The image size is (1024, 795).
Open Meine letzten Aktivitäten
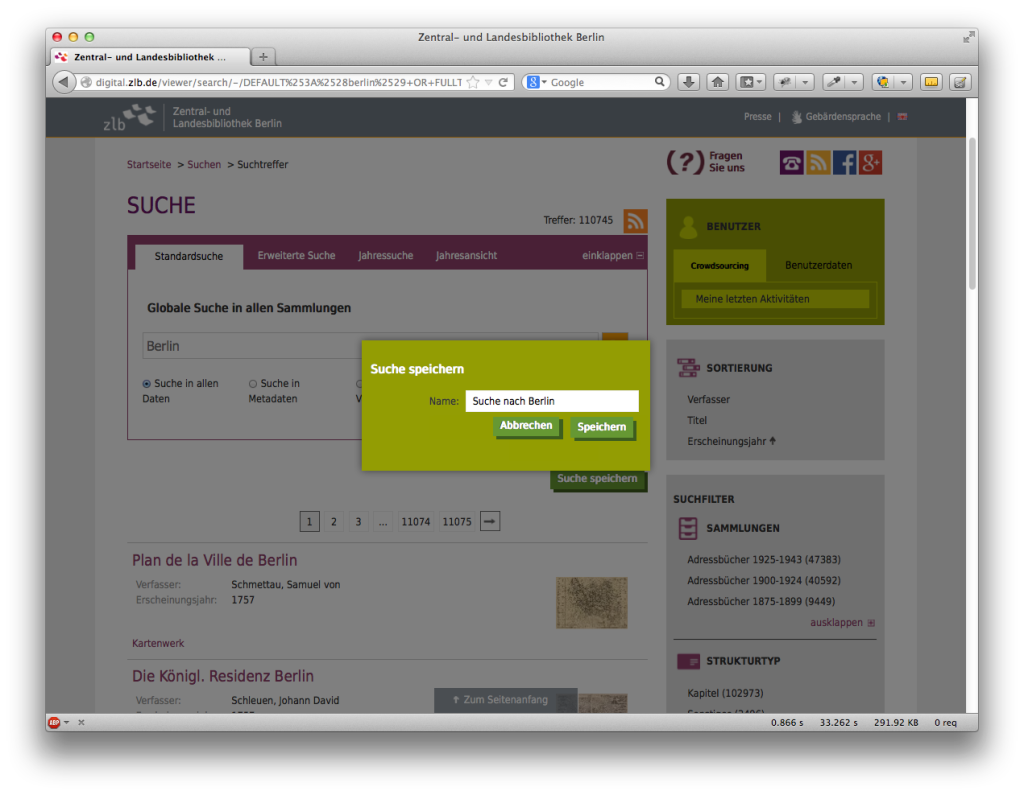775,299
